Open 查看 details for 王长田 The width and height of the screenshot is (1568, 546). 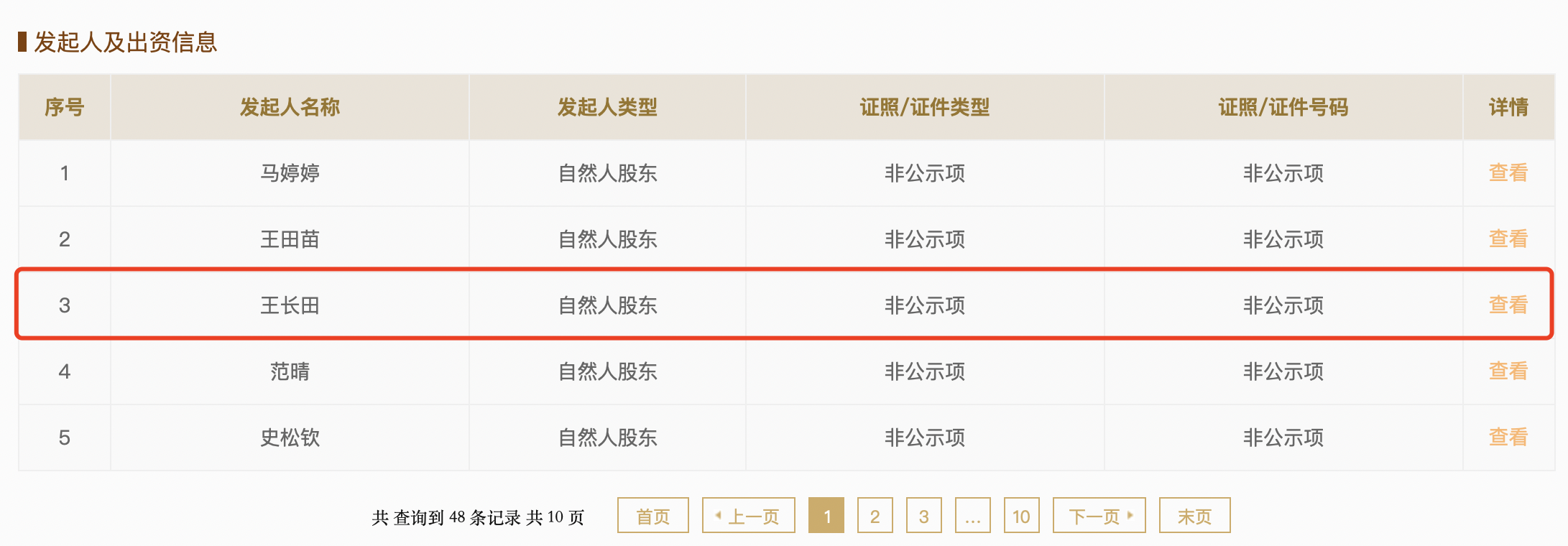point(1508,305)
